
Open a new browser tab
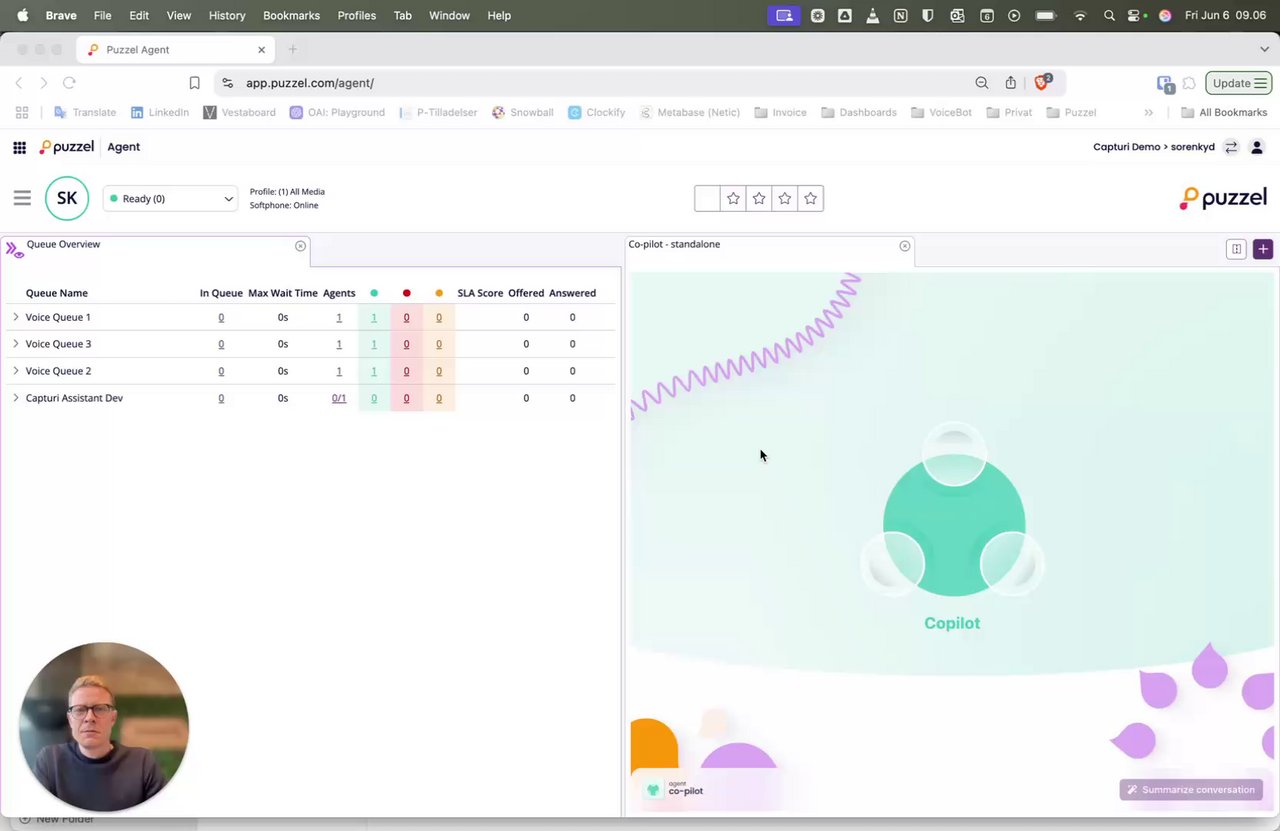[293, 49]
